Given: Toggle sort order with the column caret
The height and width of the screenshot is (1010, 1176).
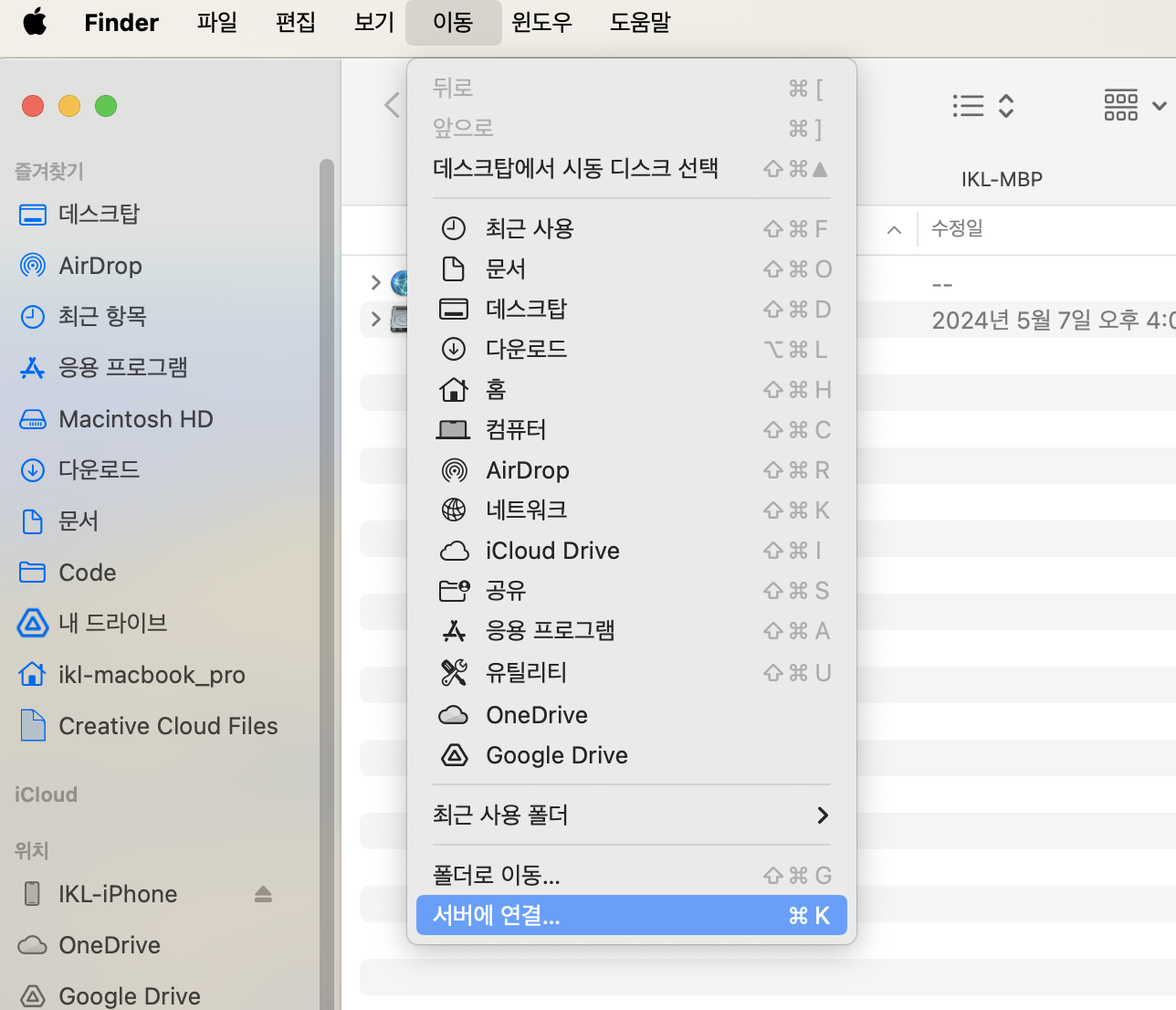Looking at the screenshot, I should click(895, 230).
